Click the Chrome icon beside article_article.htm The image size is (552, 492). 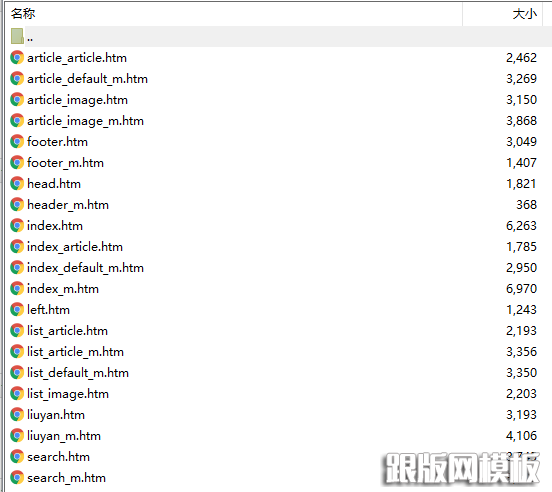17,58
